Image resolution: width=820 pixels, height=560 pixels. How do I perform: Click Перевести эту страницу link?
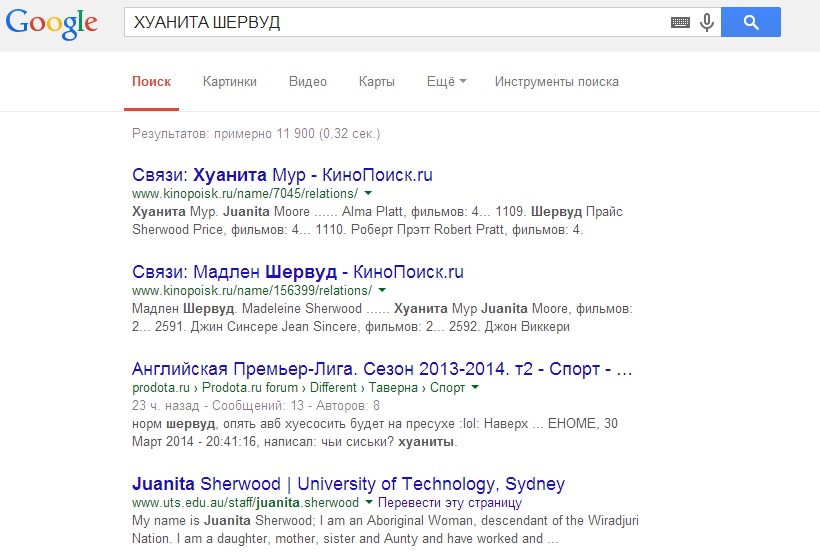point(450,502)
